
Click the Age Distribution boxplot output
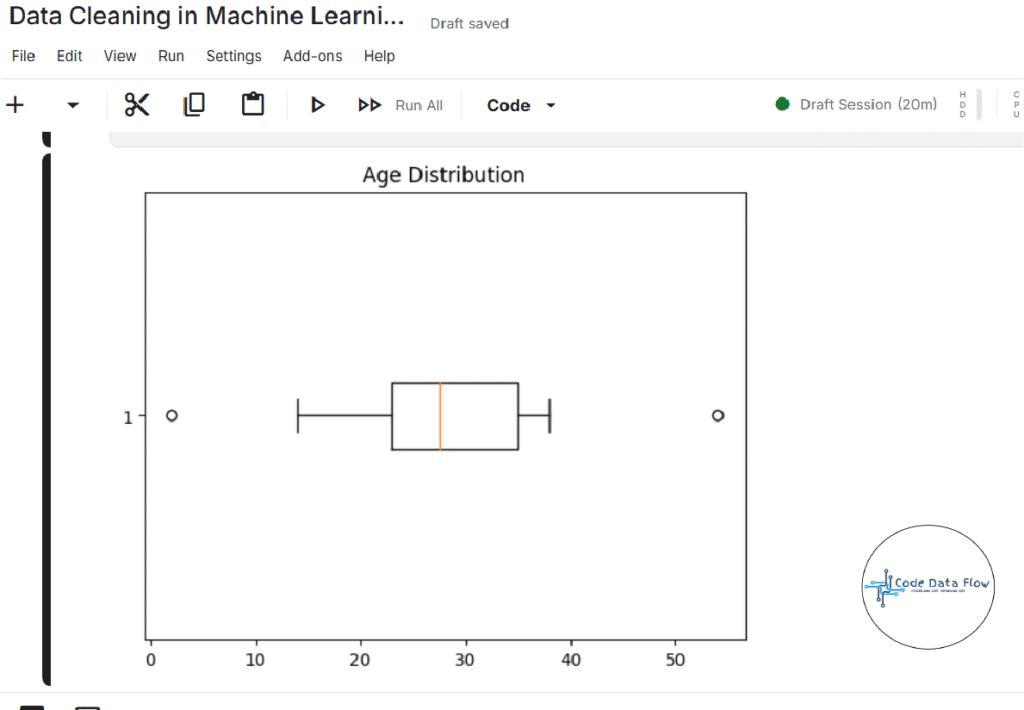click(445, 415)
